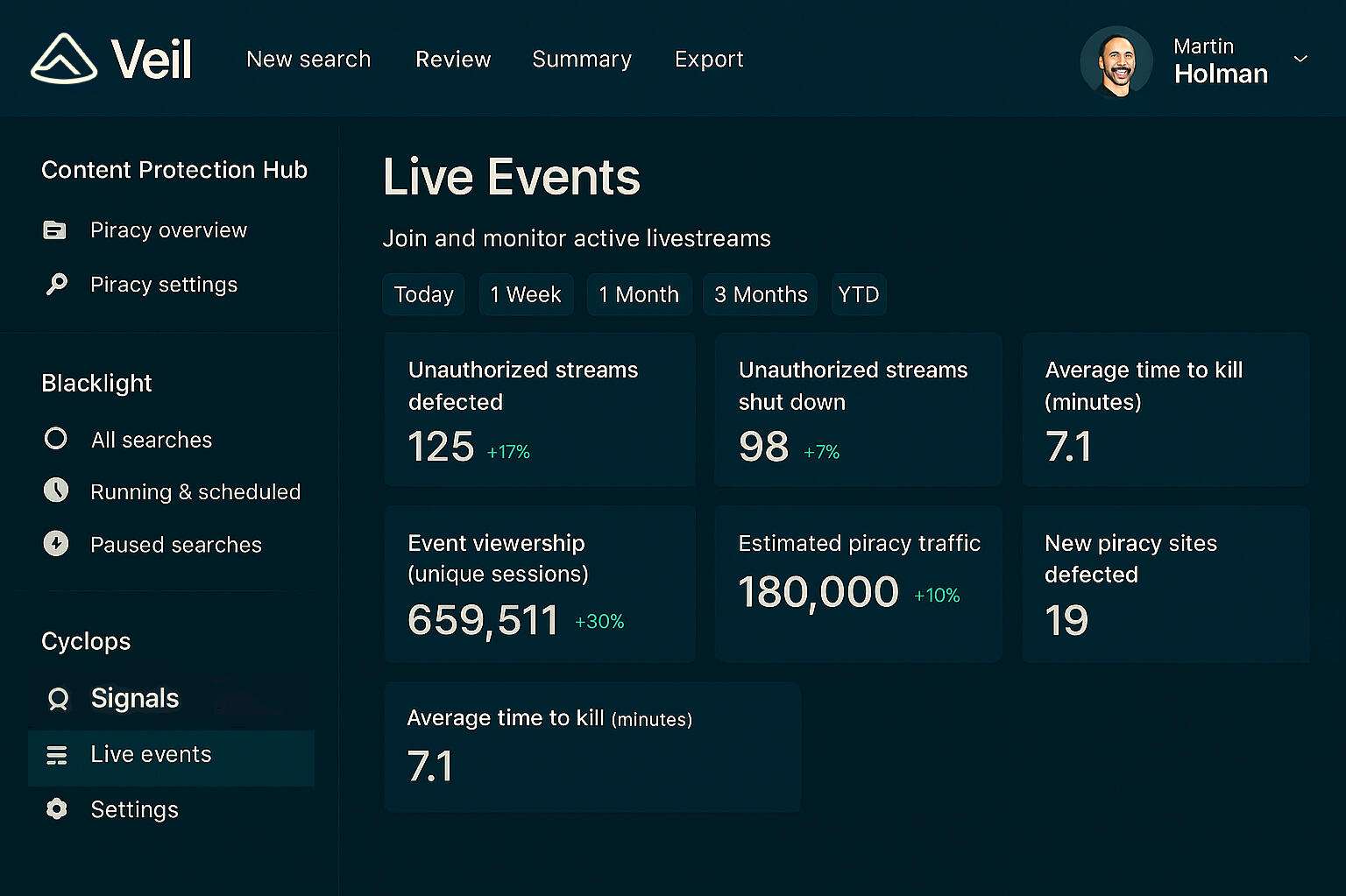Click the Running & scheduled clock icon
The height and width of the screenshot is (896, 1346).
click(x=56, y=490)
